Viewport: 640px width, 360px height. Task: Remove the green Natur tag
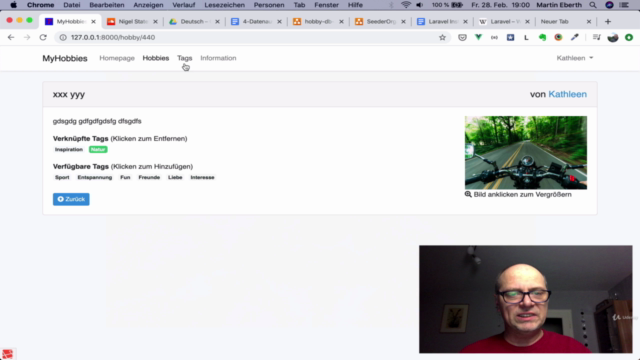pyautogui.click(x=98, y=149)
